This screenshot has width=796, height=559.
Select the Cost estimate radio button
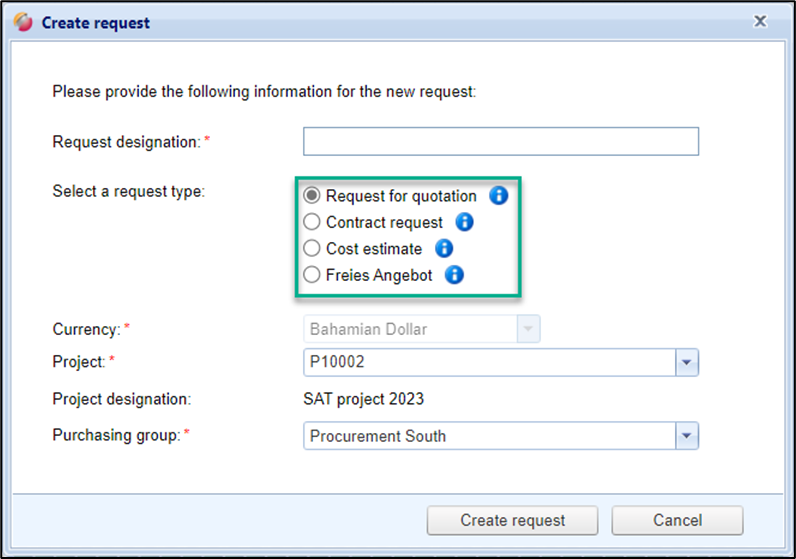pos(312,249)
